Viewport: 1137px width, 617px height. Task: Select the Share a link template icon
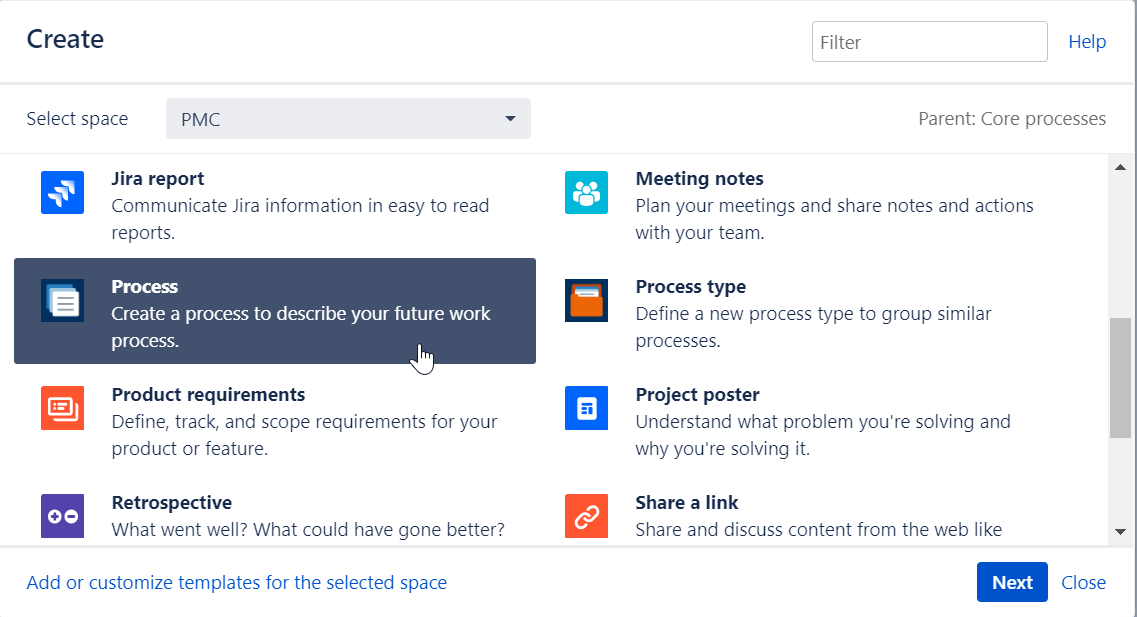pyautogui.click(x=586, y=516)
